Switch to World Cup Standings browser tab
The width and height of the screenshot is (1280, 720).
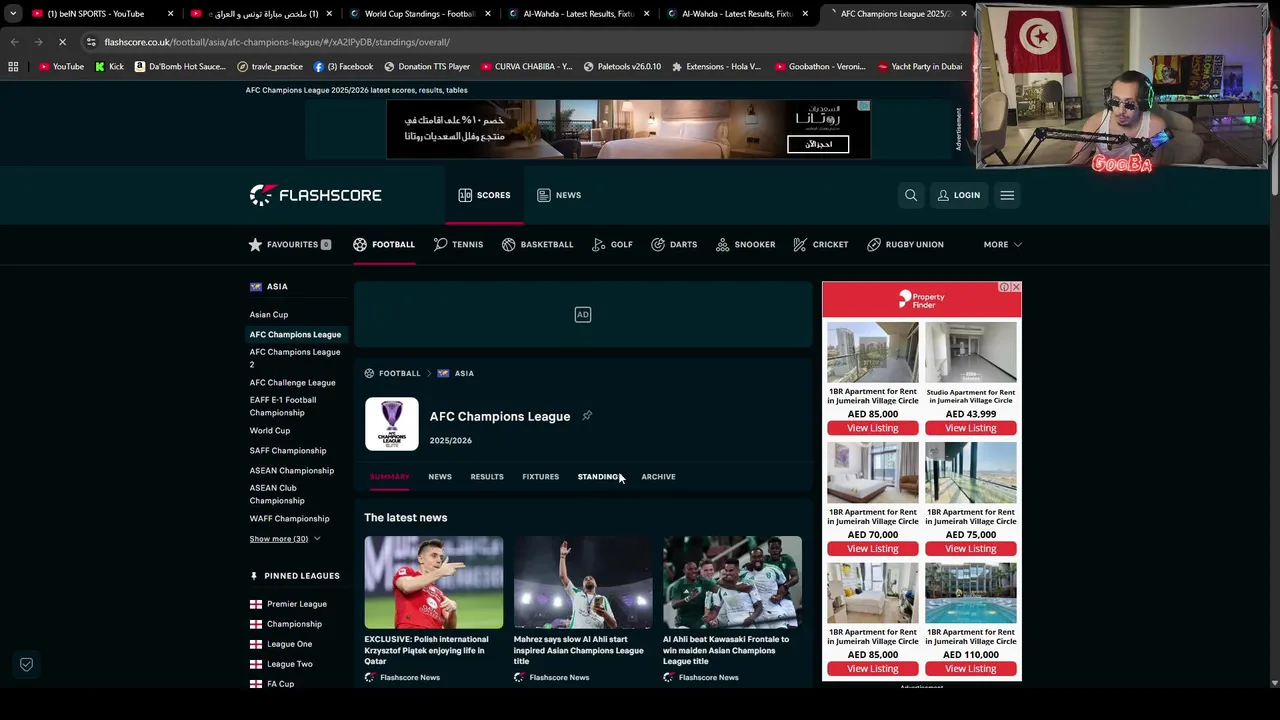tap(418, 14)
